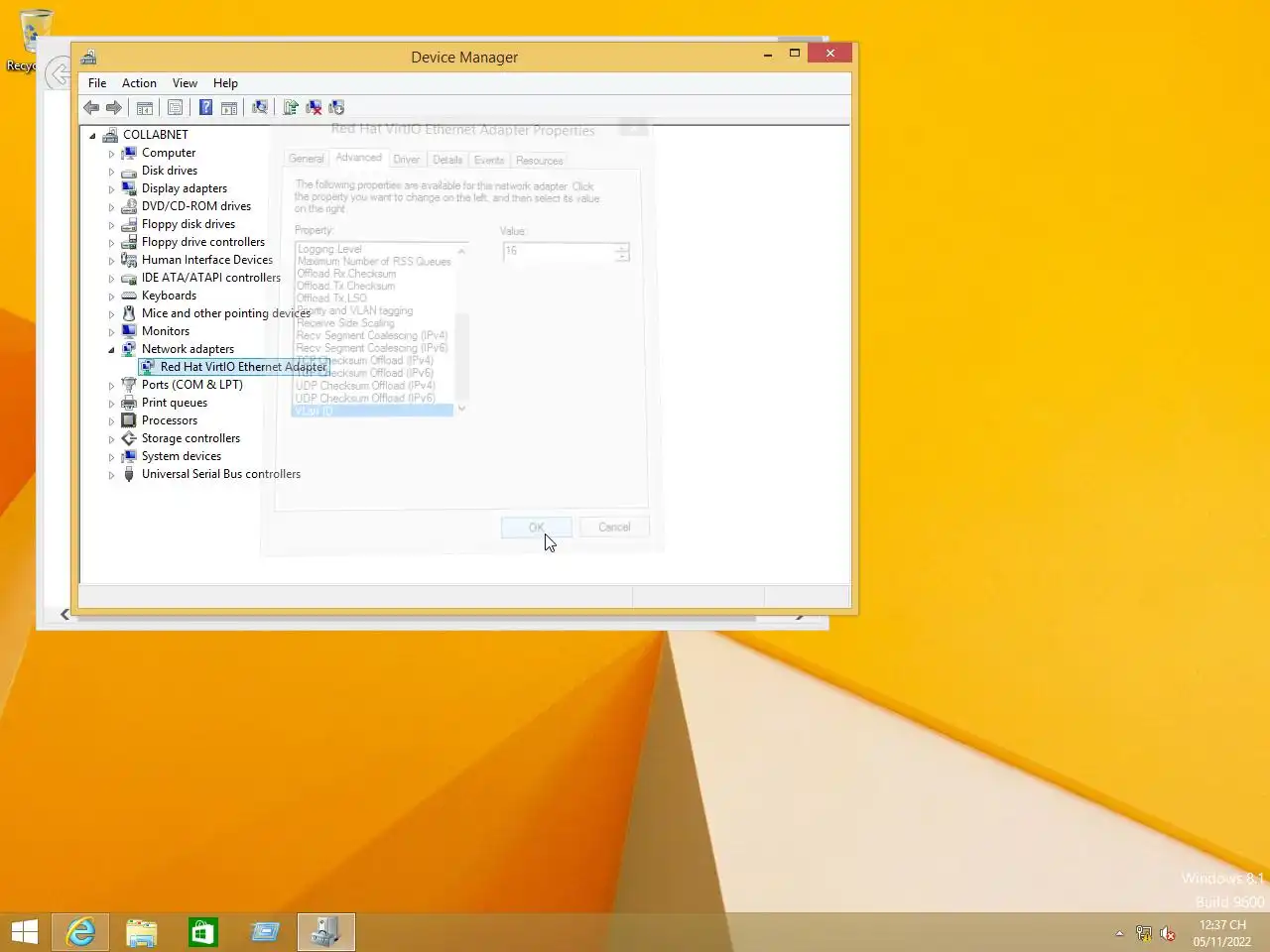This screenshot has height=952, width=1270.
Task: Switch to the Events tab in adapter properties
Action: coord(489,160)
